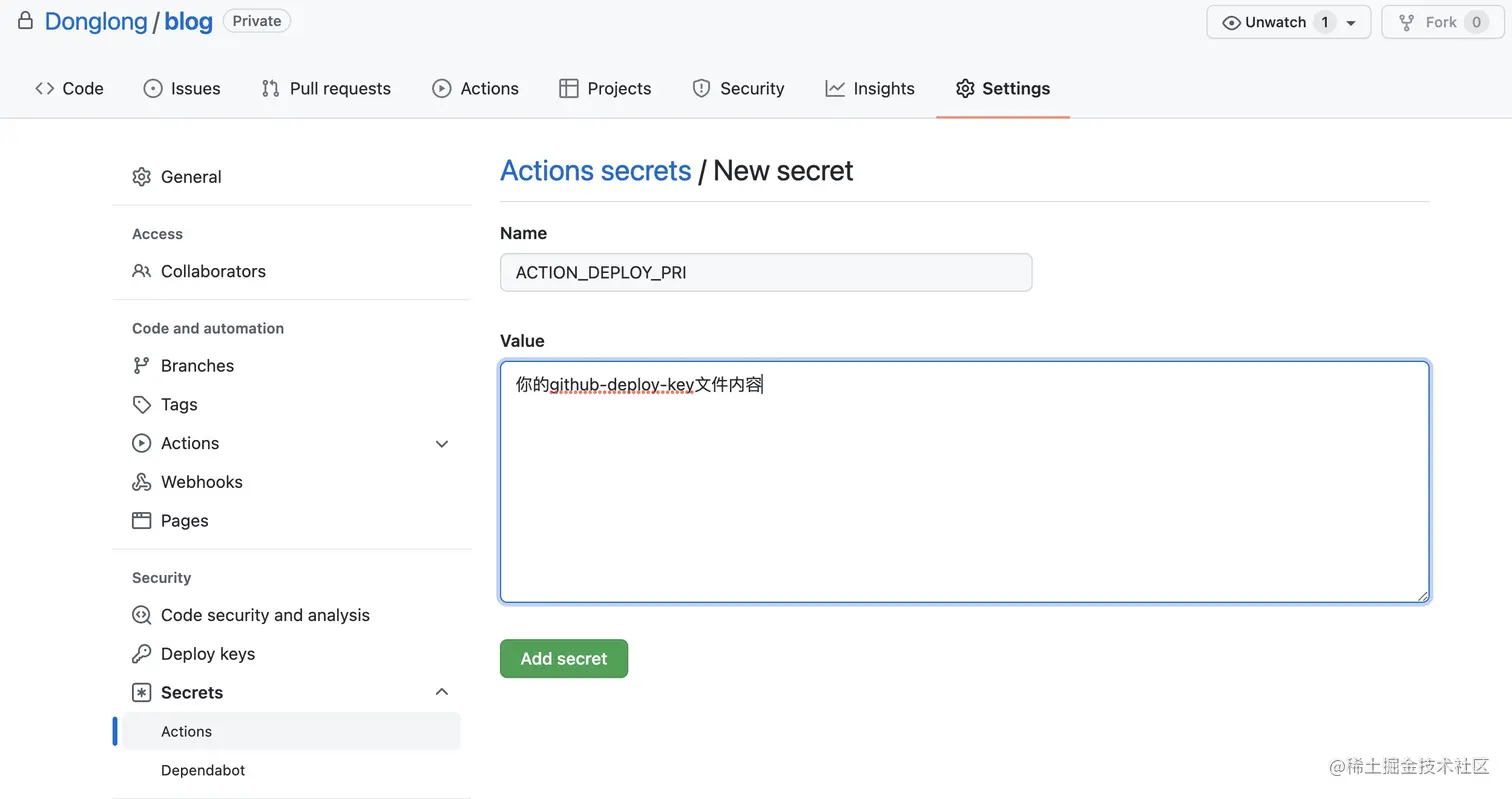Viewport: 1512px width, 799px height.
Task: Open the Code security and analysis icon
Action: [x=141, y=615]
